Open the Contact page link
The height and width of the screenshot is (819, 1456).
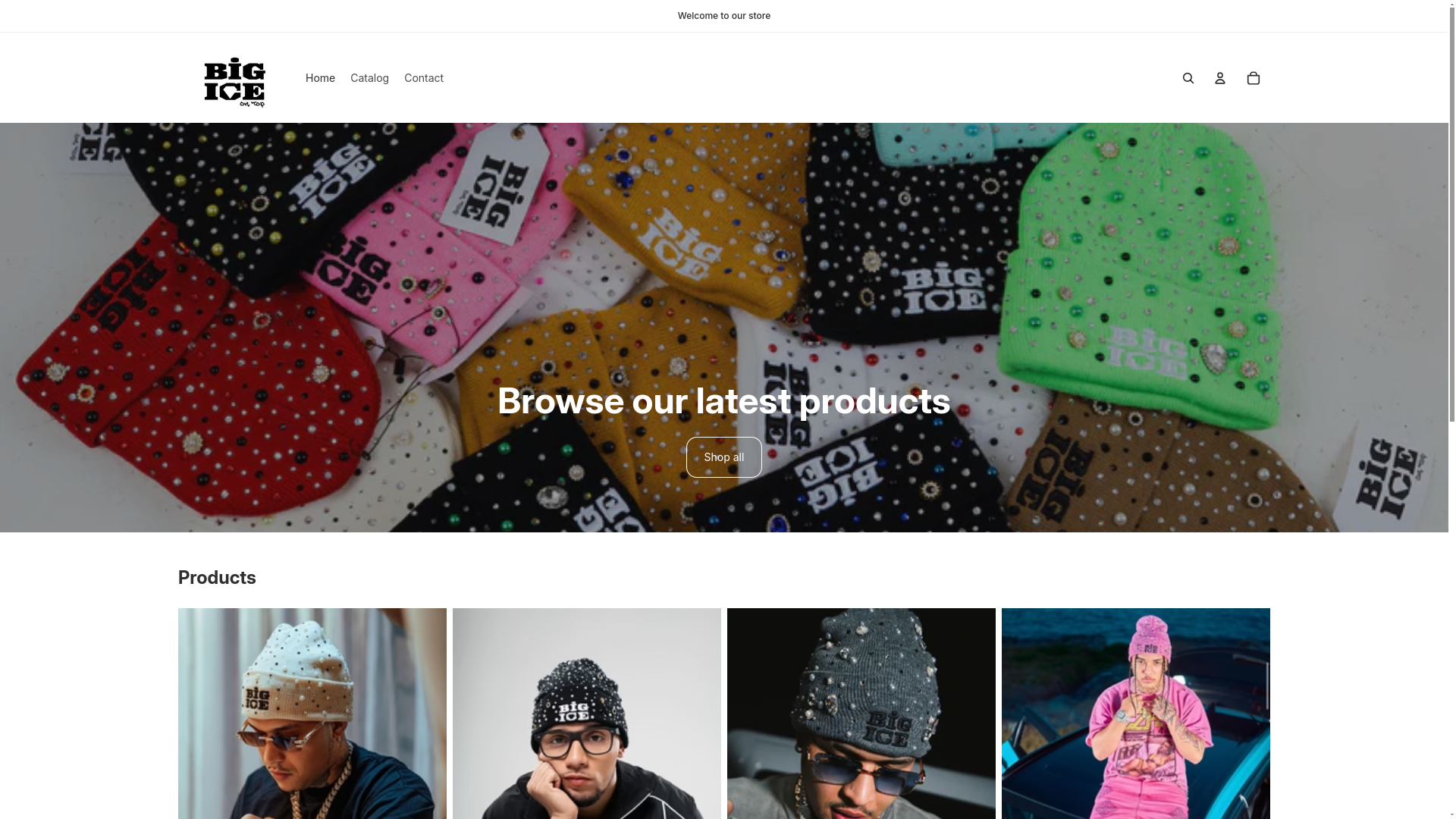pyautogui.click(x=424, y=78)
